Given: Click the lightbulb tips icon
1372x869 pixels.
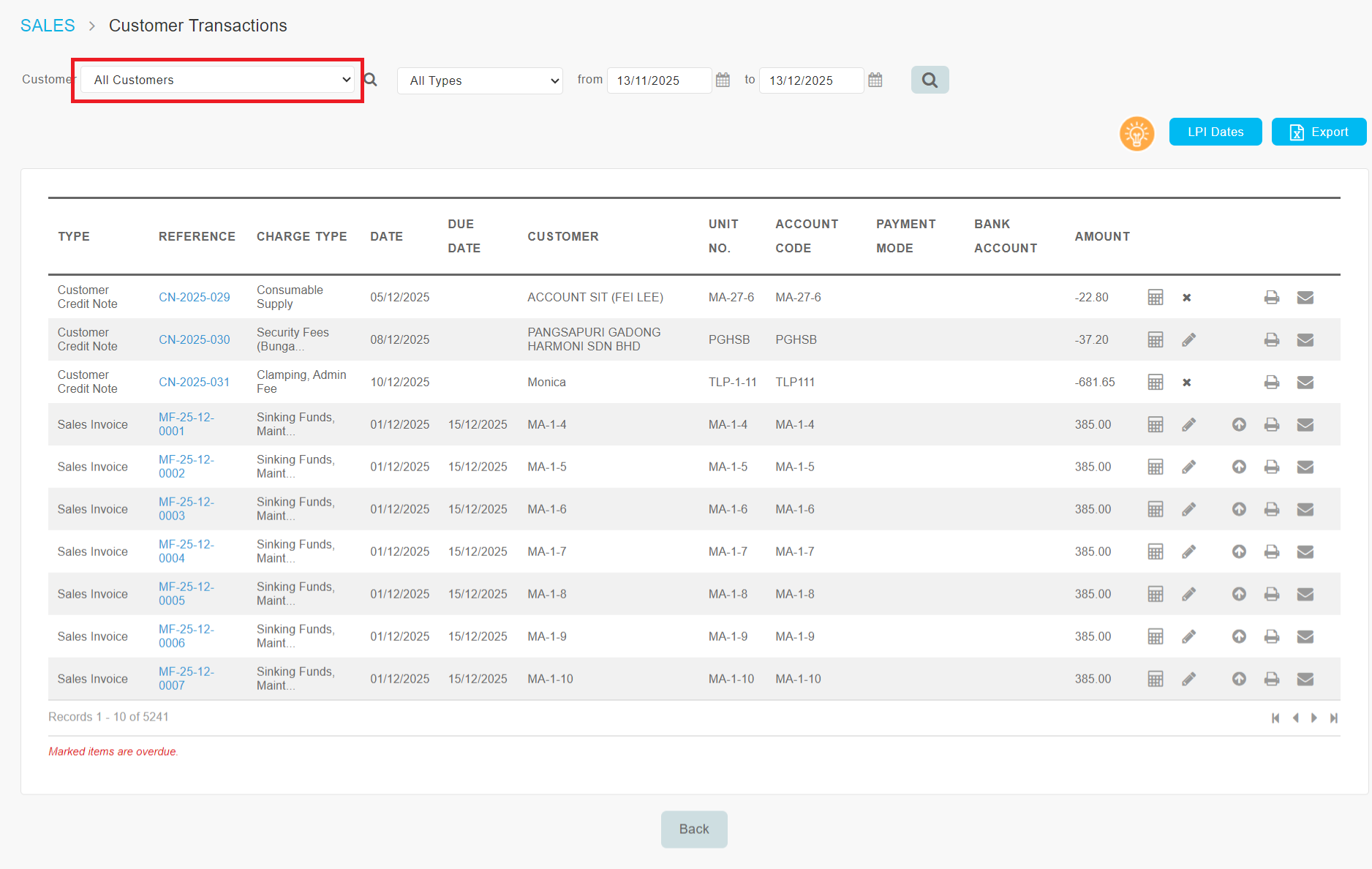Looking at the screenshot, I should click(1137, 133).
